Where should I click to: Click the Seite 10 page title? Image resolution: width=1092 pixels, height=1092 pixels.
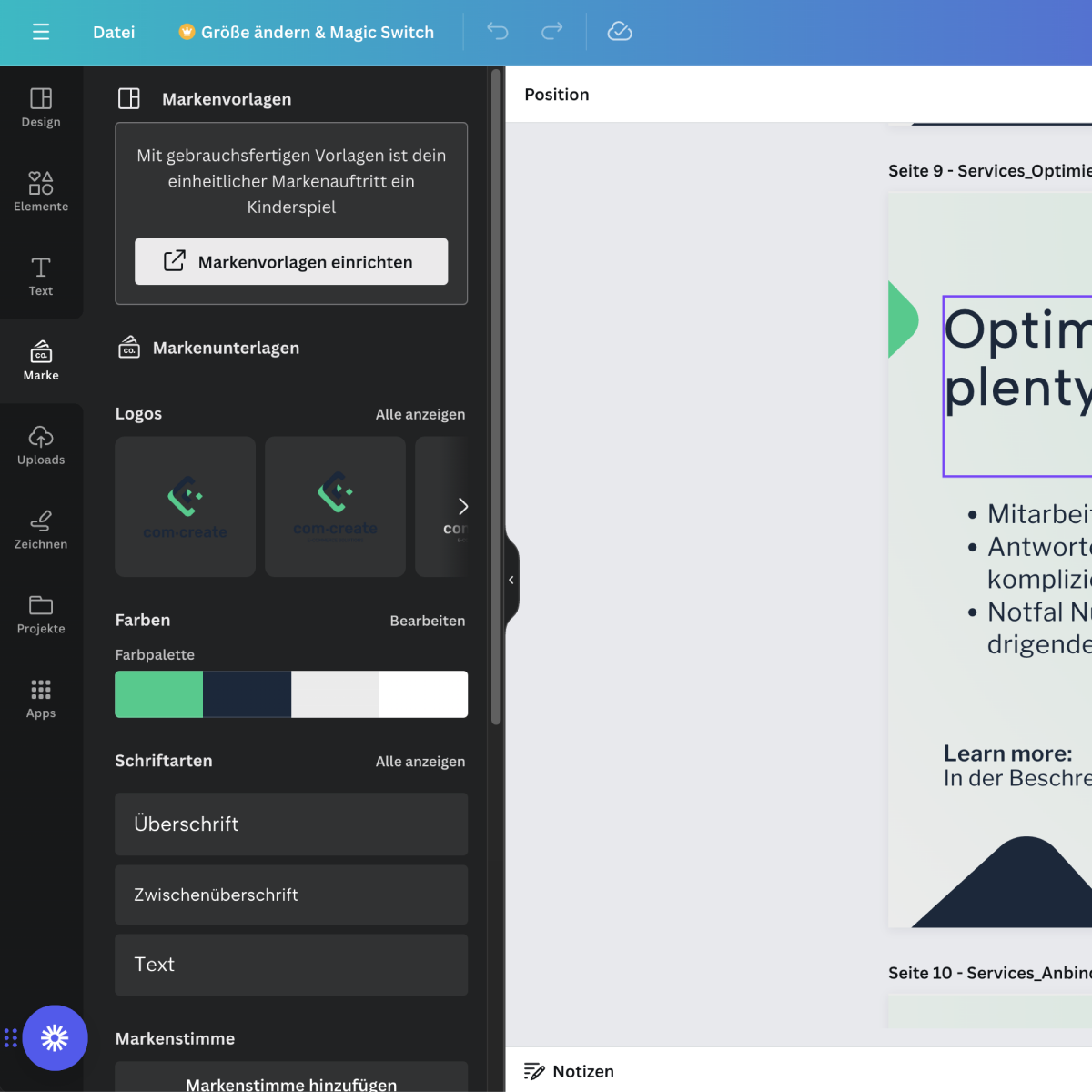point(990,973)
